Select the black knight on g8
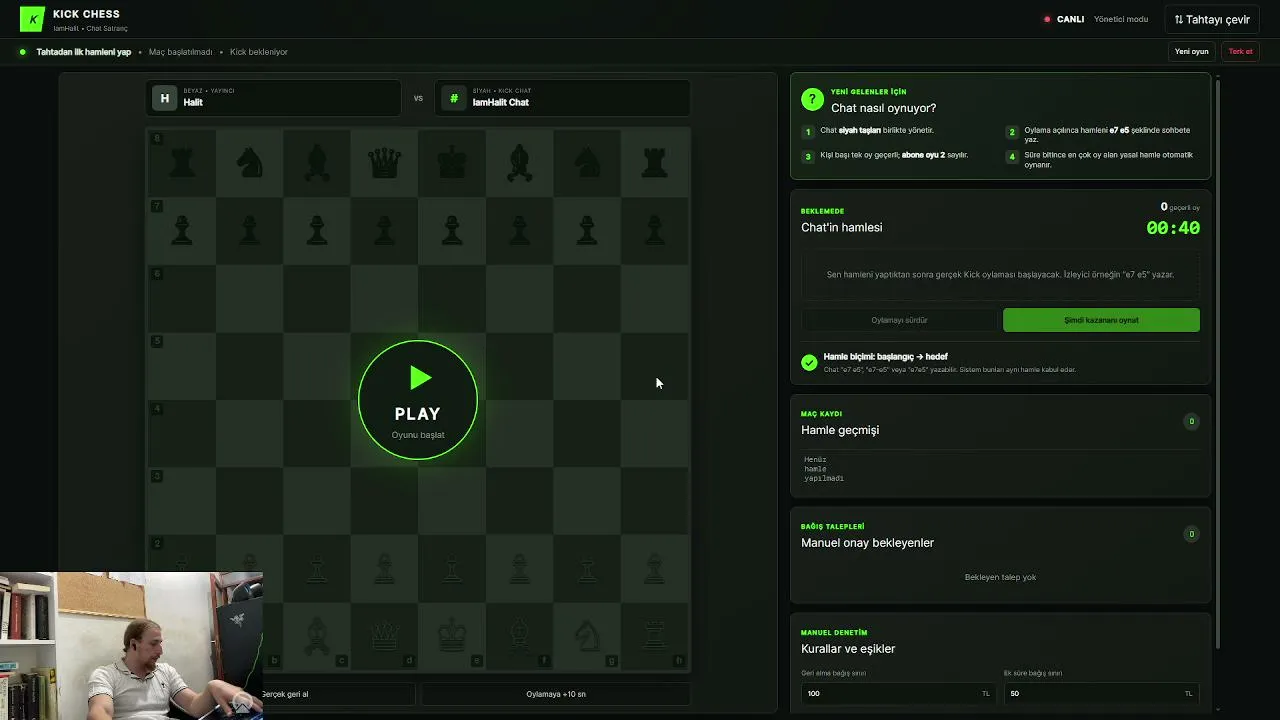 587,162
